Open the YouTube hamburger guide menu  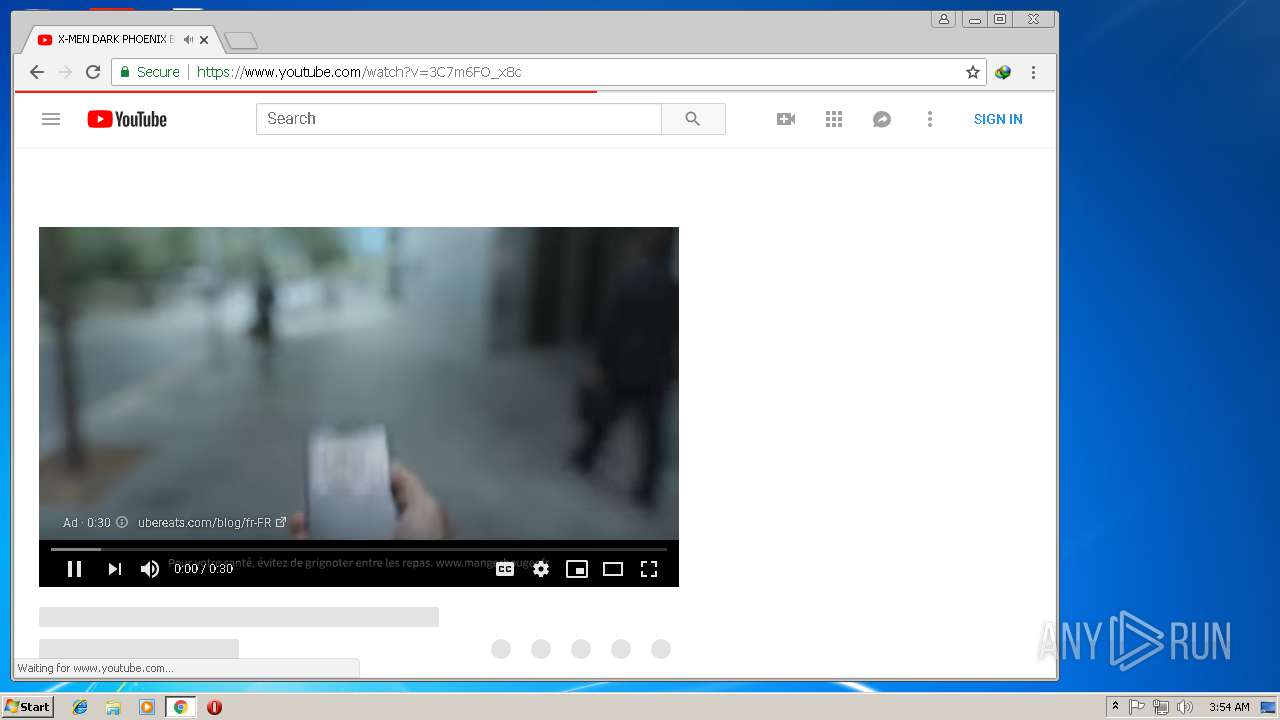(x=51, y=119)
